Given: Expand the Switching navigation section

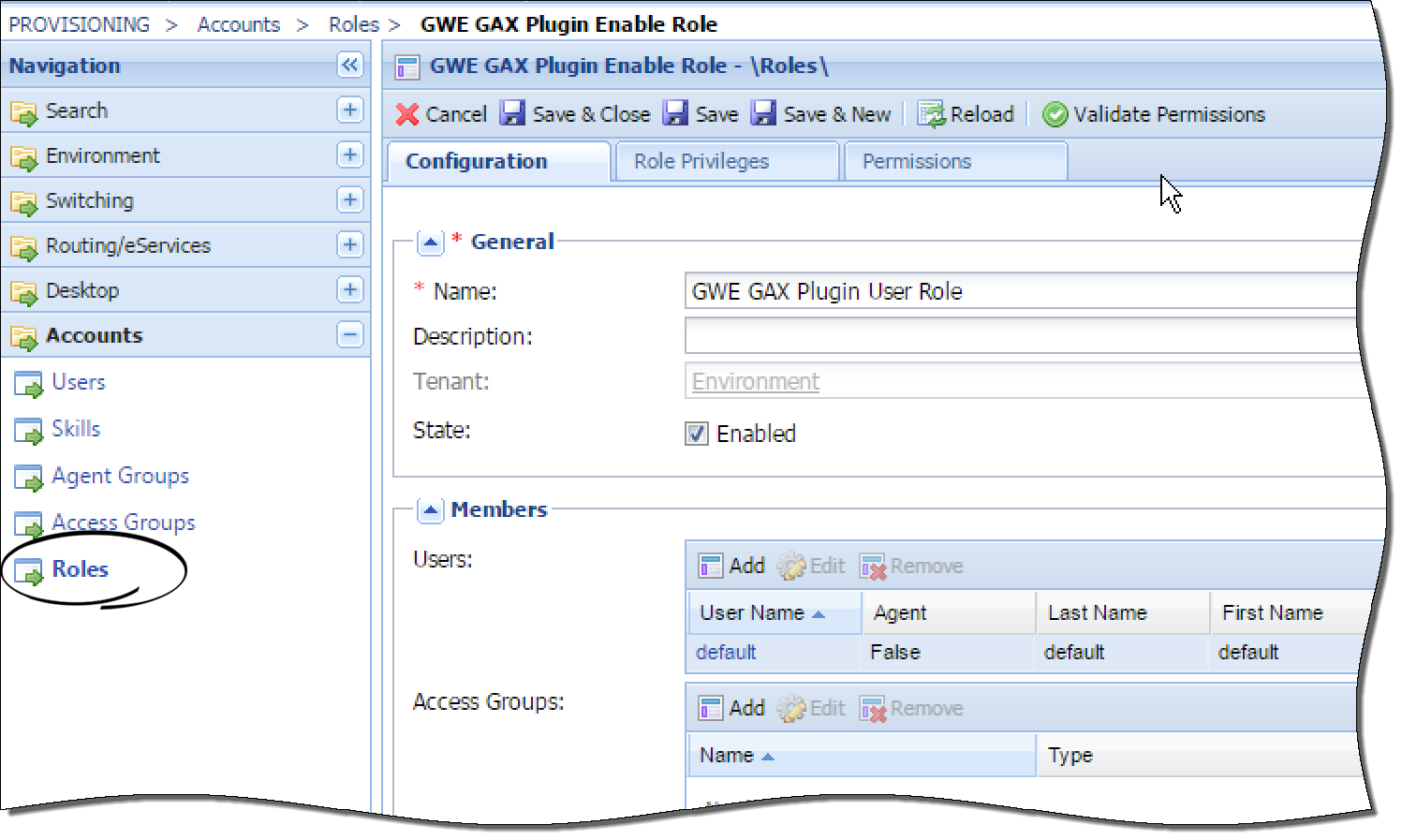Looking at the screenshot, I should click(x=349, y=199).
